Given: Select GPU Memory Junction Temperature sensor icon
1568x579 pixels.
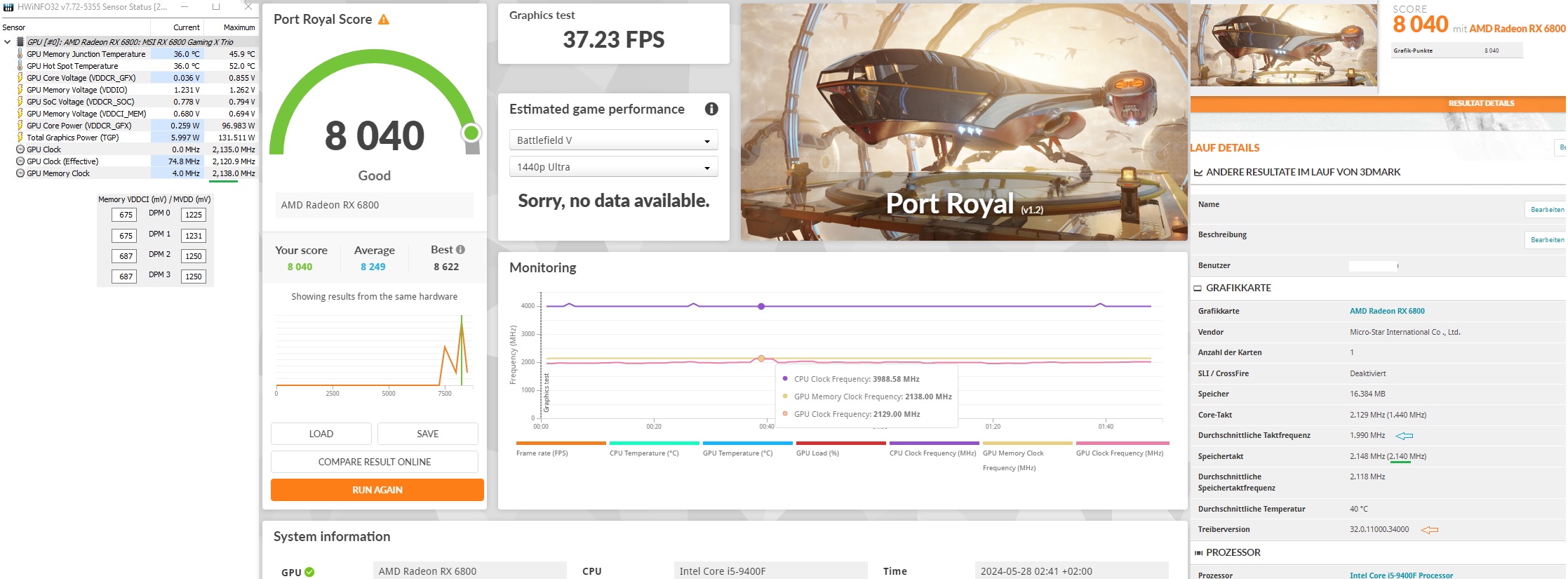Looking at the screenshot, I should [20, 54].
